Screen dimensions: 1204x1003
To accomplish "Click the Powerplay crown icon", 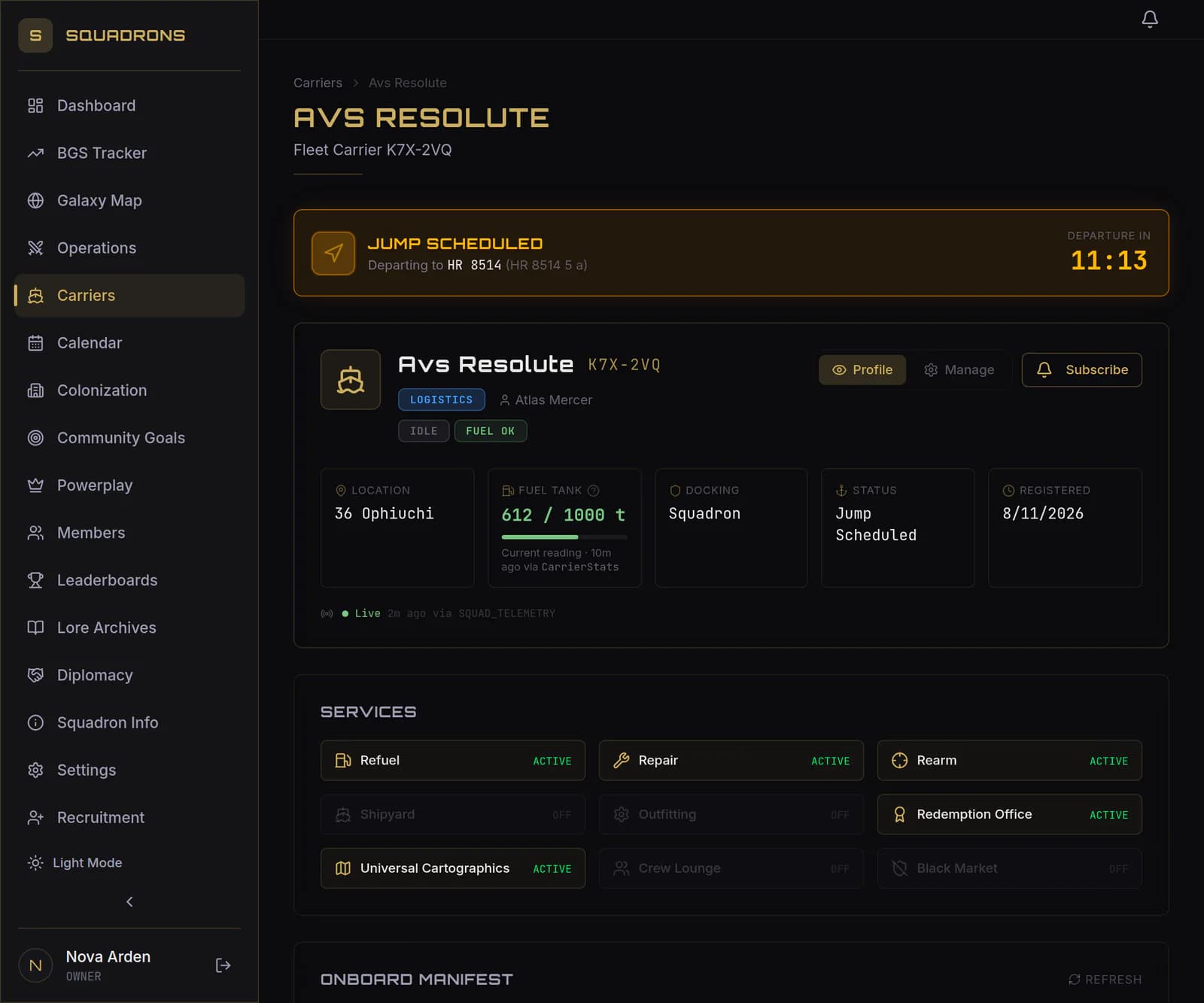I will (35, 485).
